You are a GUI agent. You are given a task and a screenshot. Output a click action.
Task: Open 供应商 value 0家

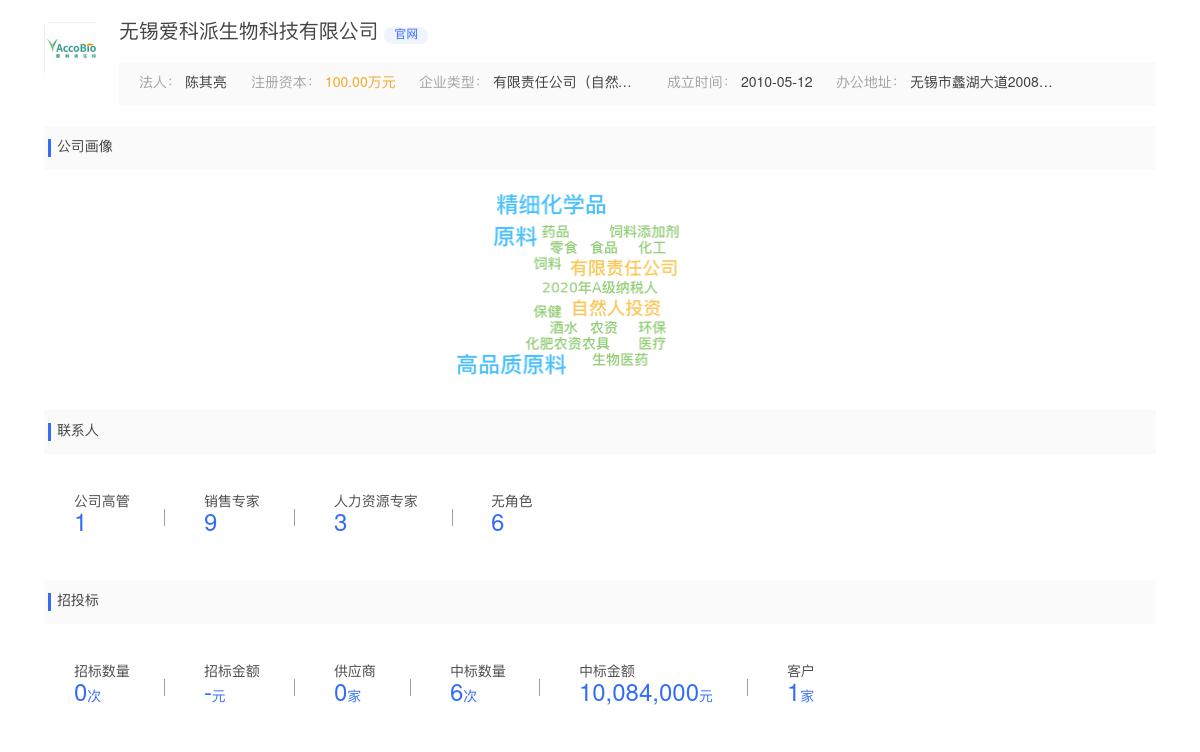coord(347,693)
